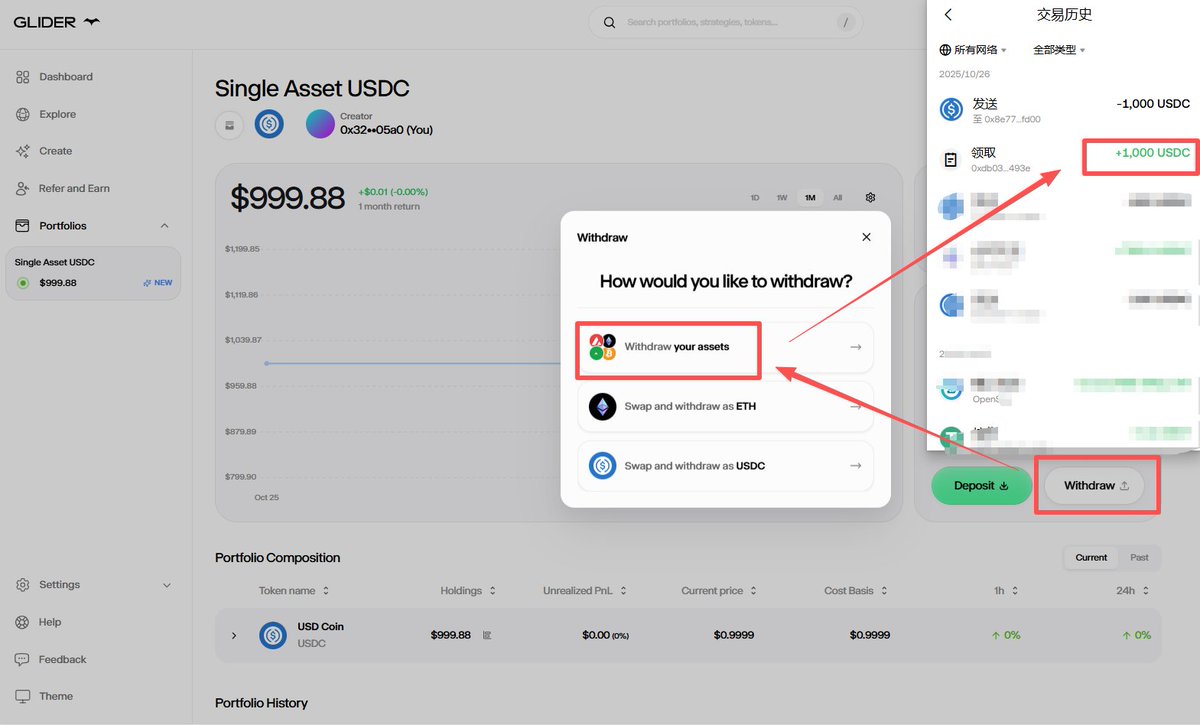
Task: Sort by Cost Basis column
Action: [x=856, y=591]
